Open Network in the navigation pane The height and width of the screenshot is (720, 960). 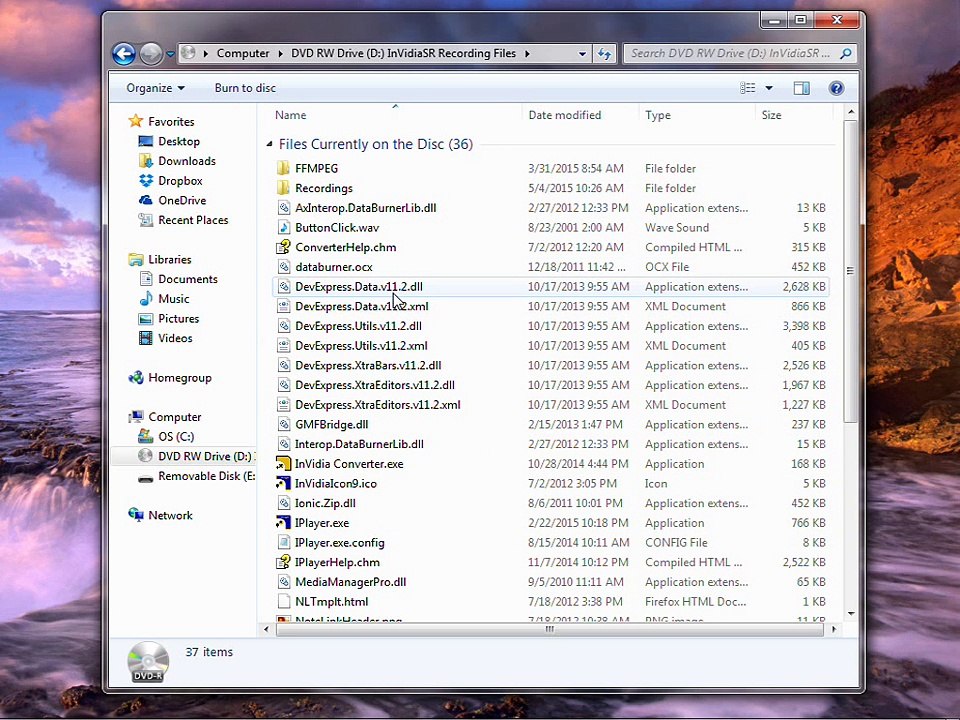tap(170, 516)
